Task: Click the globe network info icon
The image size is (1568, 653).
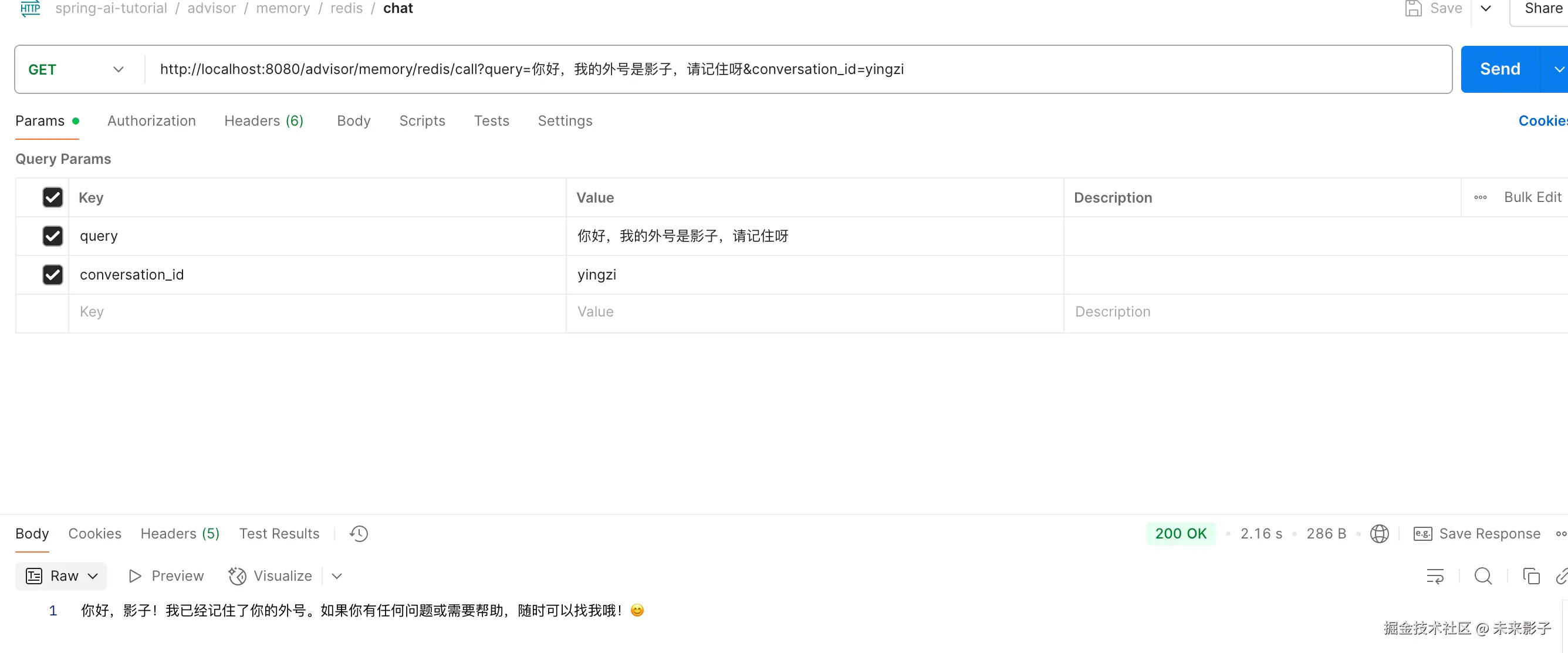Action: (x=1378, y=534)
